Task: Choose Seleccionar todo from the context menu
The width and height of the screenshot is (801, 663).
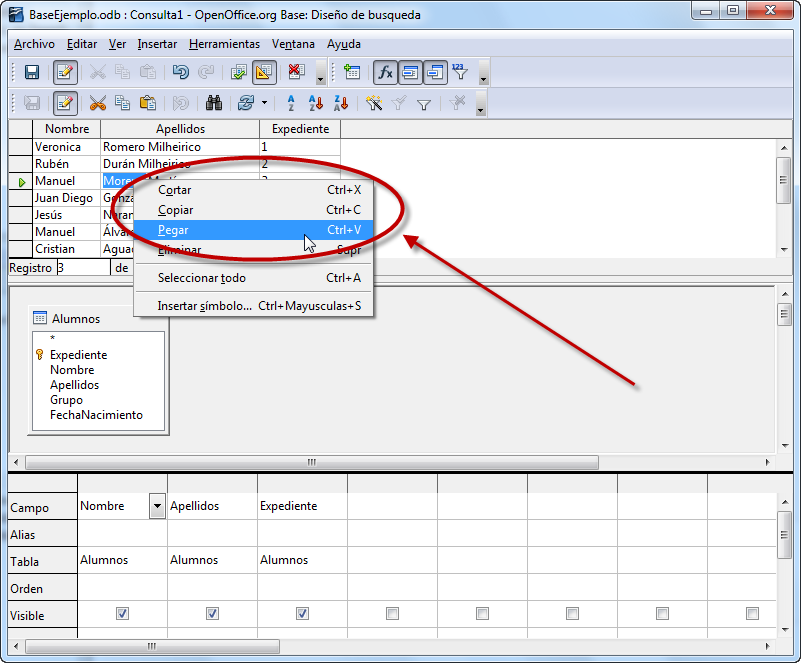Action: [x=253, y=278]
